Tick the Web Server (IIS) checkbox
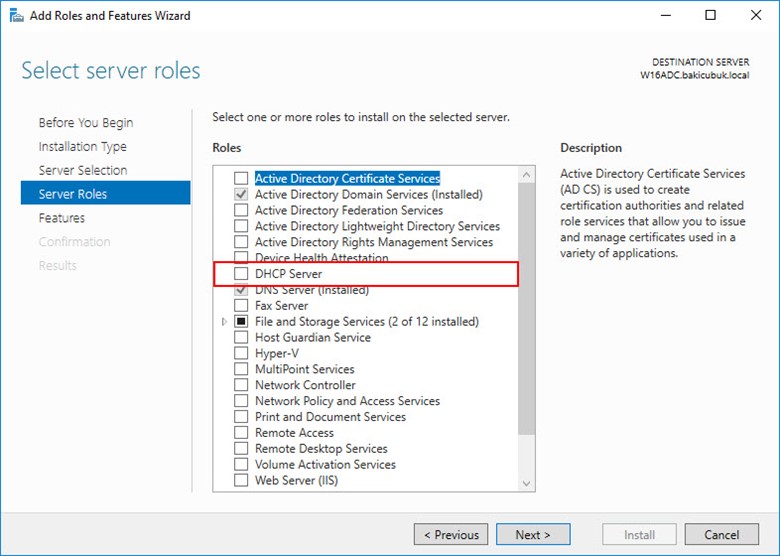 tap(241, 481)
